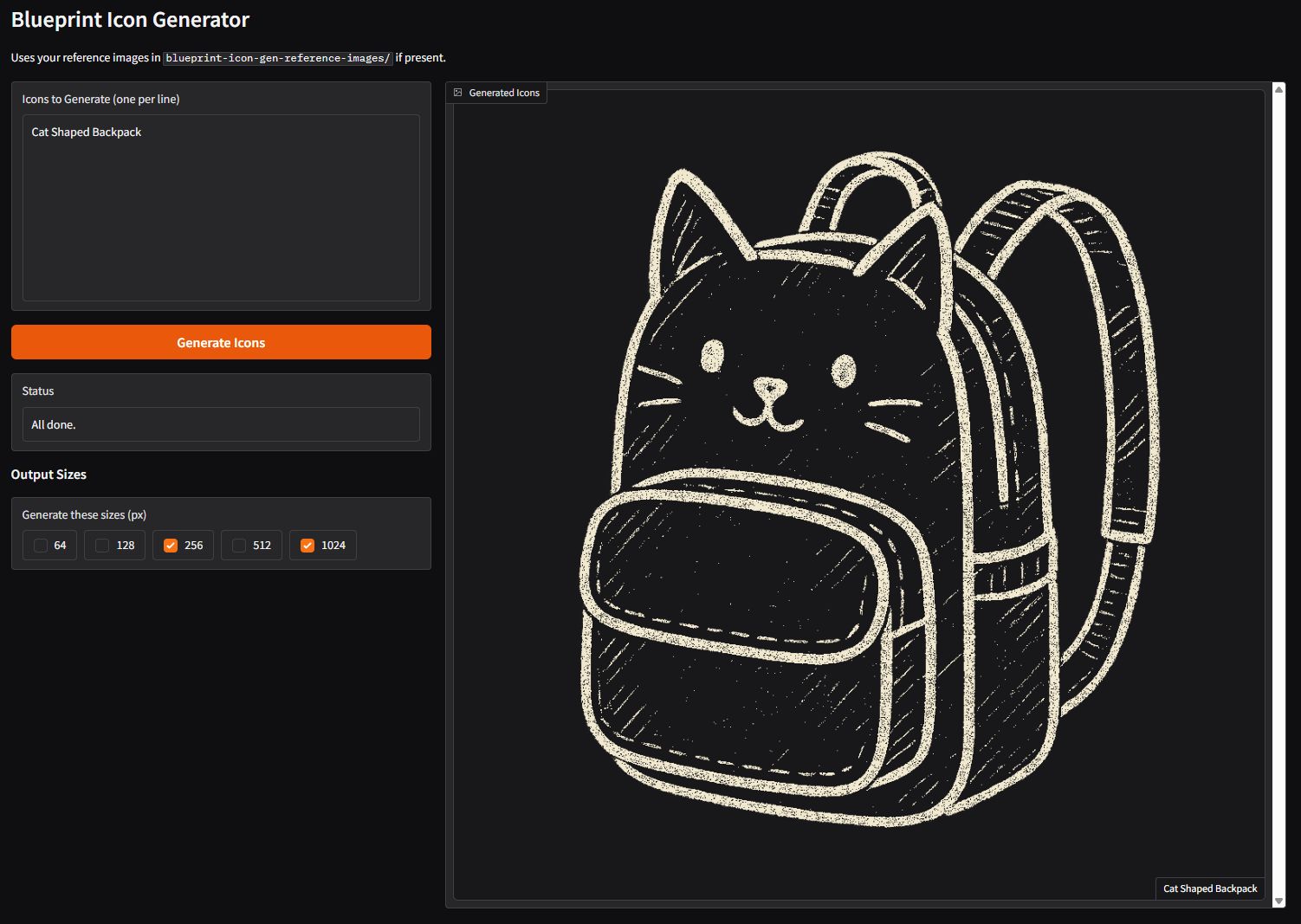The image size is (1301, 924).
Task: Focus the Icons to Generate text area
Action: tap(221, 225)
